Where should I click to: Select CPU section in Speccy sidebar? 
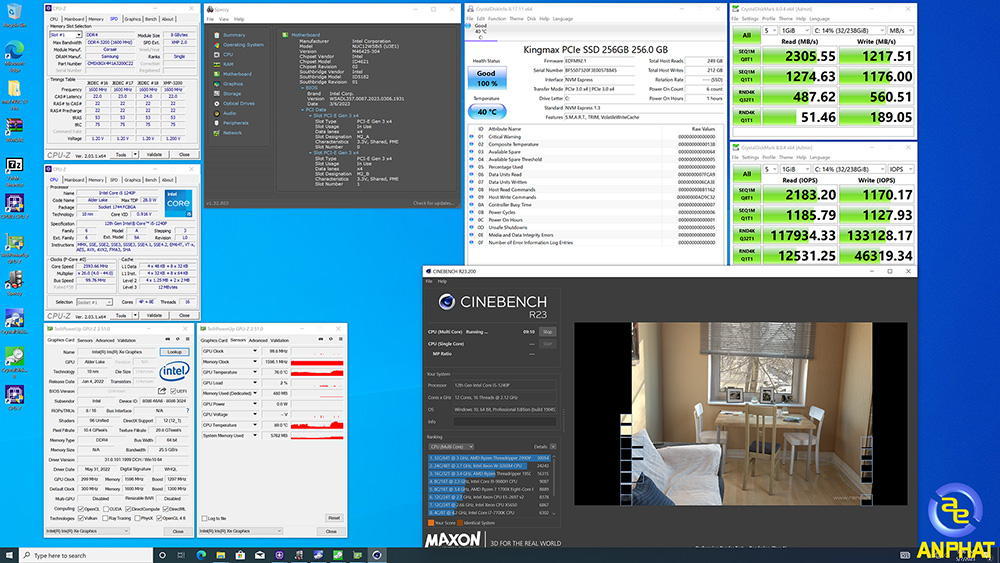(228, 55)
